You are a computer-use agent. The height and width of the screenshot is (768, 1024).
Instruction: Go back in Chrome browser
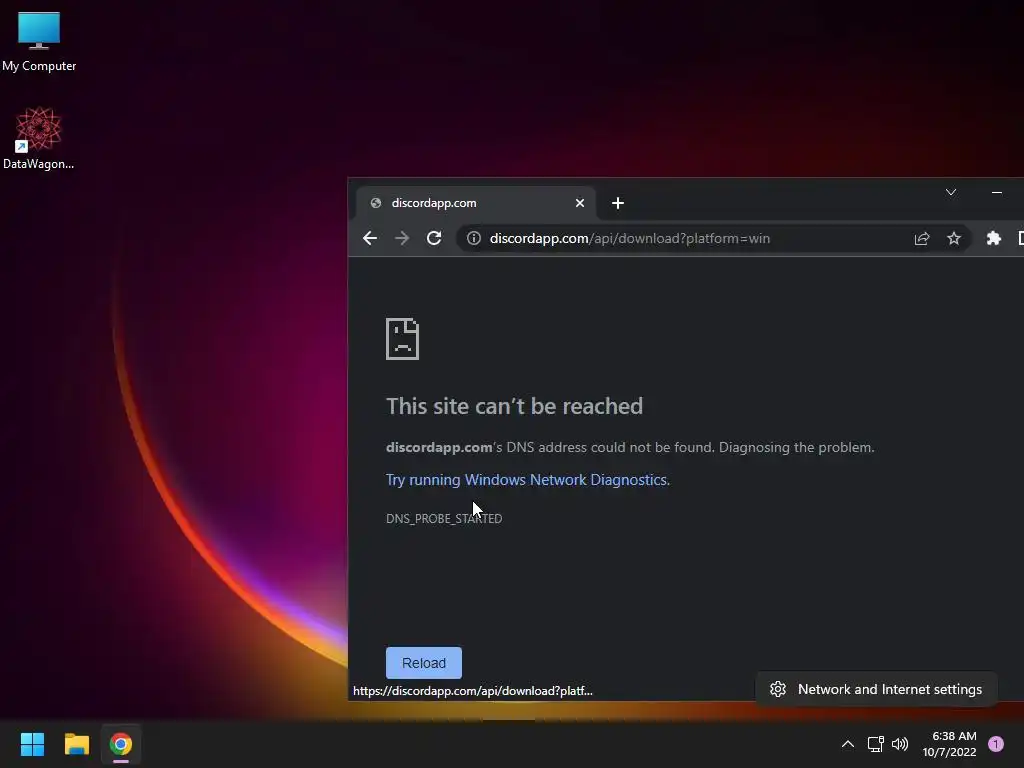pyautogui.click(x=370, y=238)
